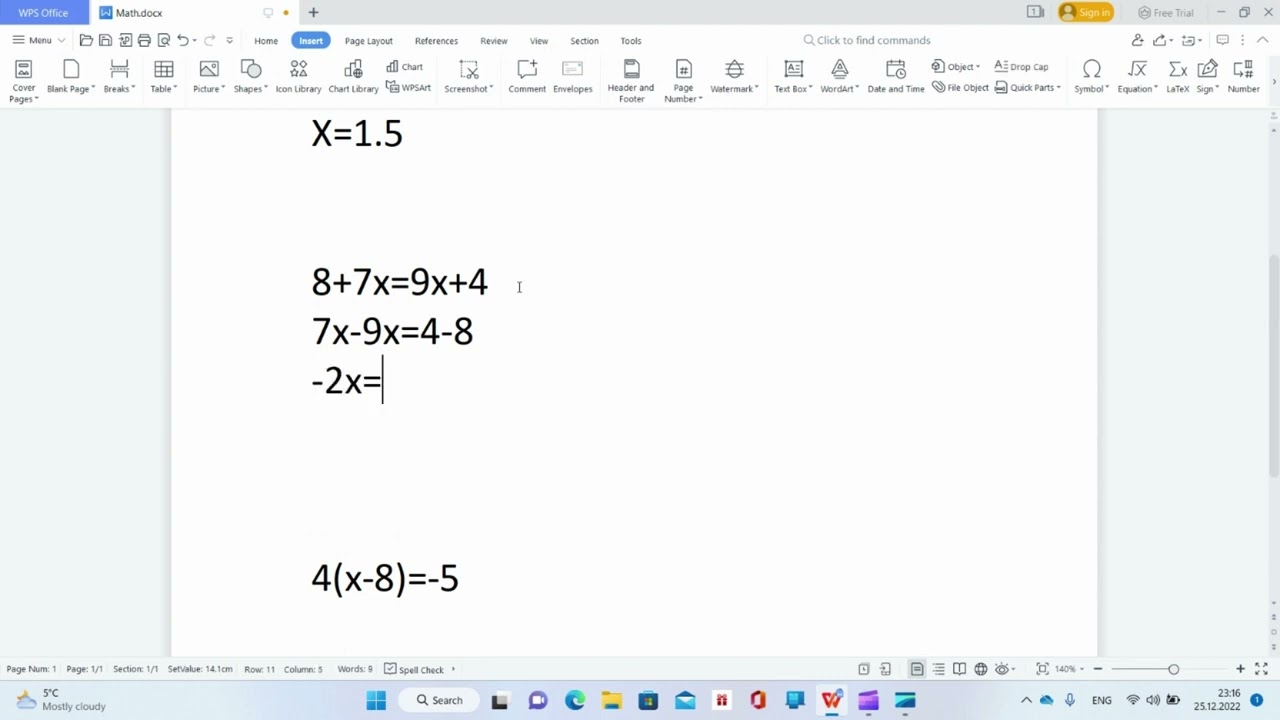Switch to the Review tab
The height and width of the screenshot is (720, 1280).
[x=493, y=41]
